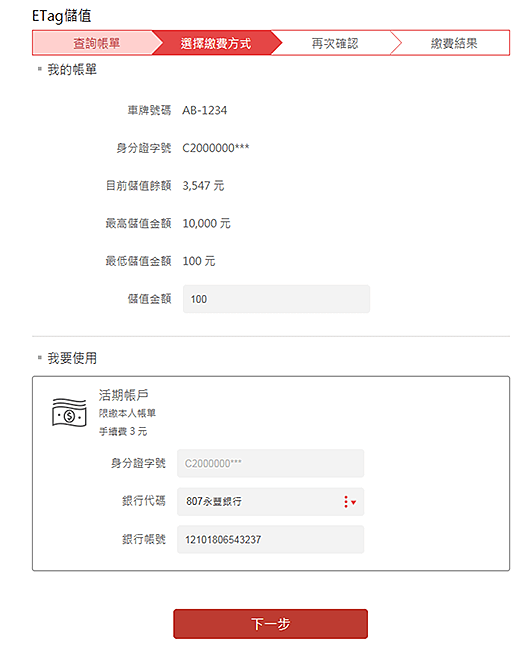Click the 再次確認 step in progress bar
This screenshot has height=653, width=520.
click(x=335, y=43)
